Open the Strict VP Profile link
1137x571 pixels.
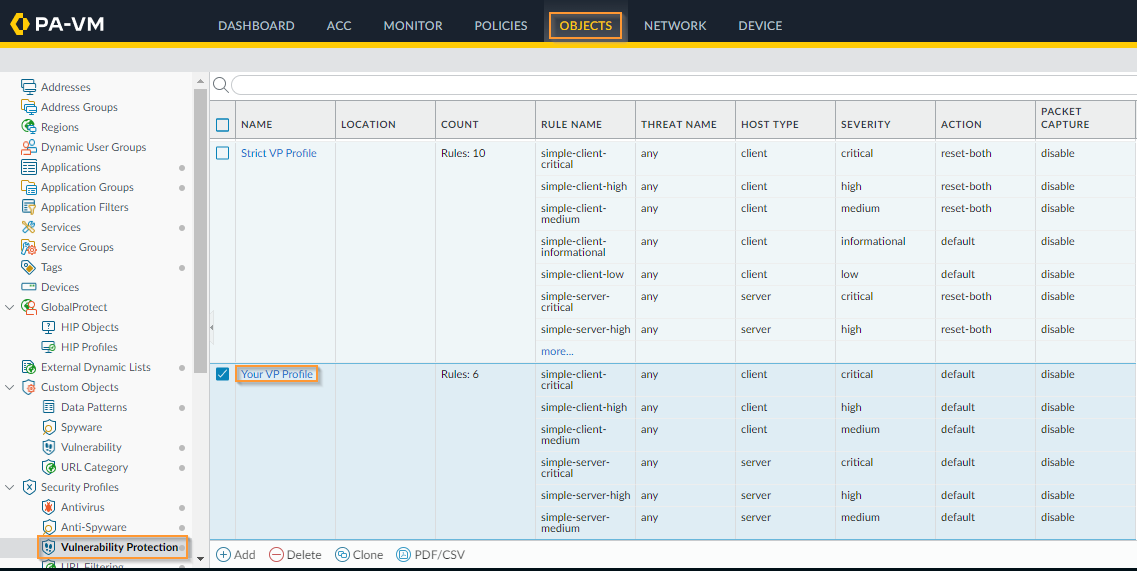tap(278, 153)
